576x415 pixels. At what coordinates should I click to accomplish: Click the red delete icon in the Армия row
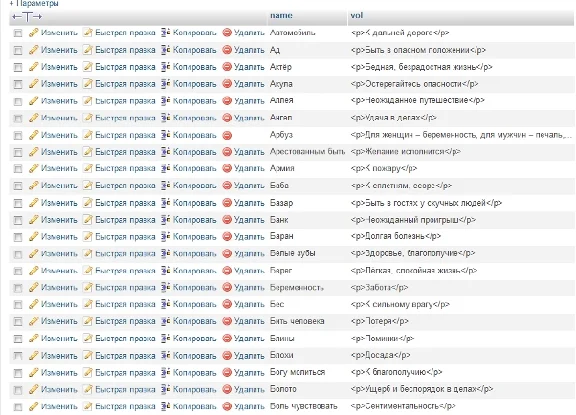click(x=227, y=169)
